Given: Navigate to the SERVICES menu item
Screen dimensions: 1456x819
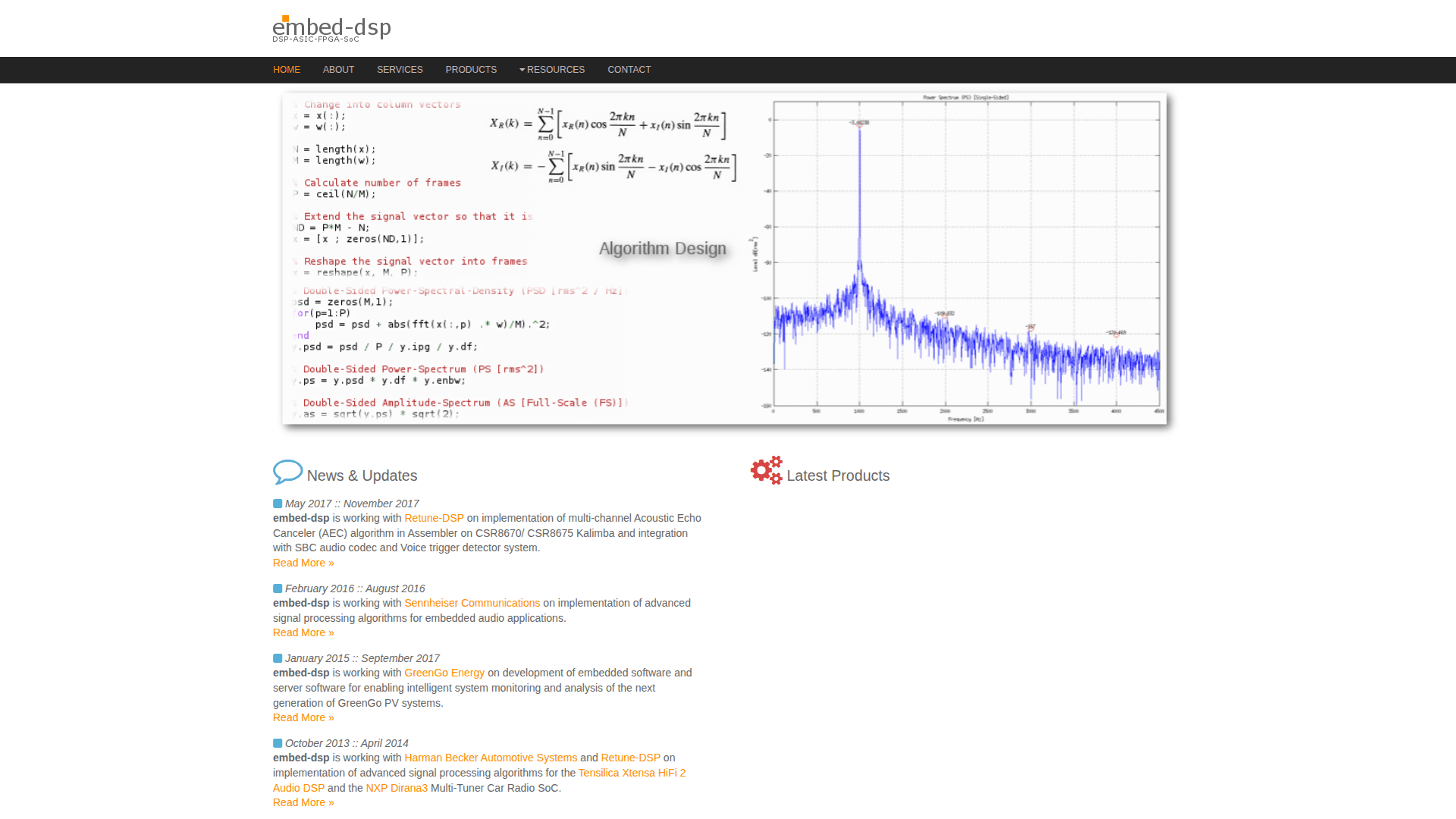Looking at the screenshot, I should coord(400,70).
